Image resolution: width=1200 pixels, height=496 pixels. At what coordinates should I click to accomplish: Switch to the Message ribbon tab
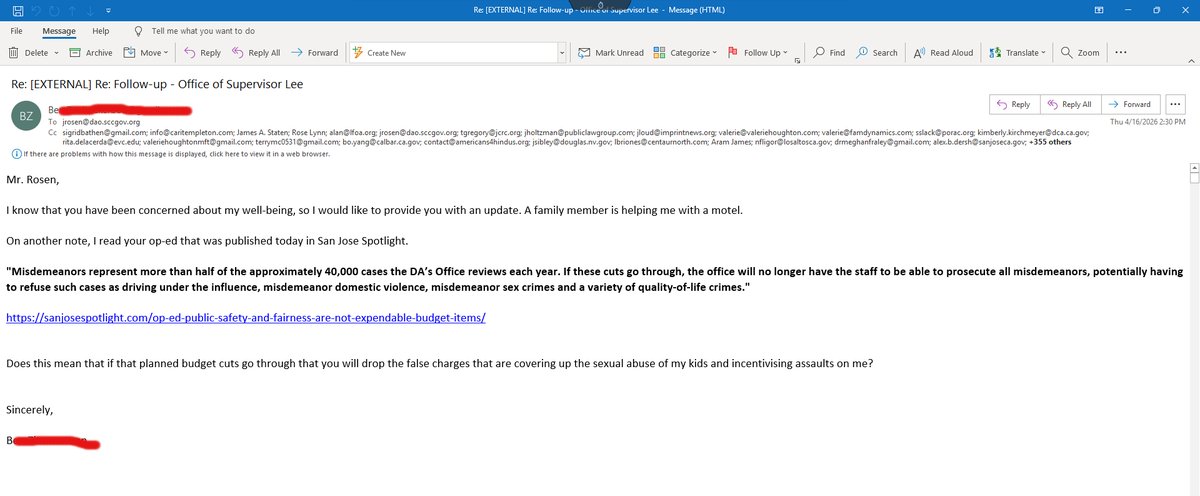[59, 30]
